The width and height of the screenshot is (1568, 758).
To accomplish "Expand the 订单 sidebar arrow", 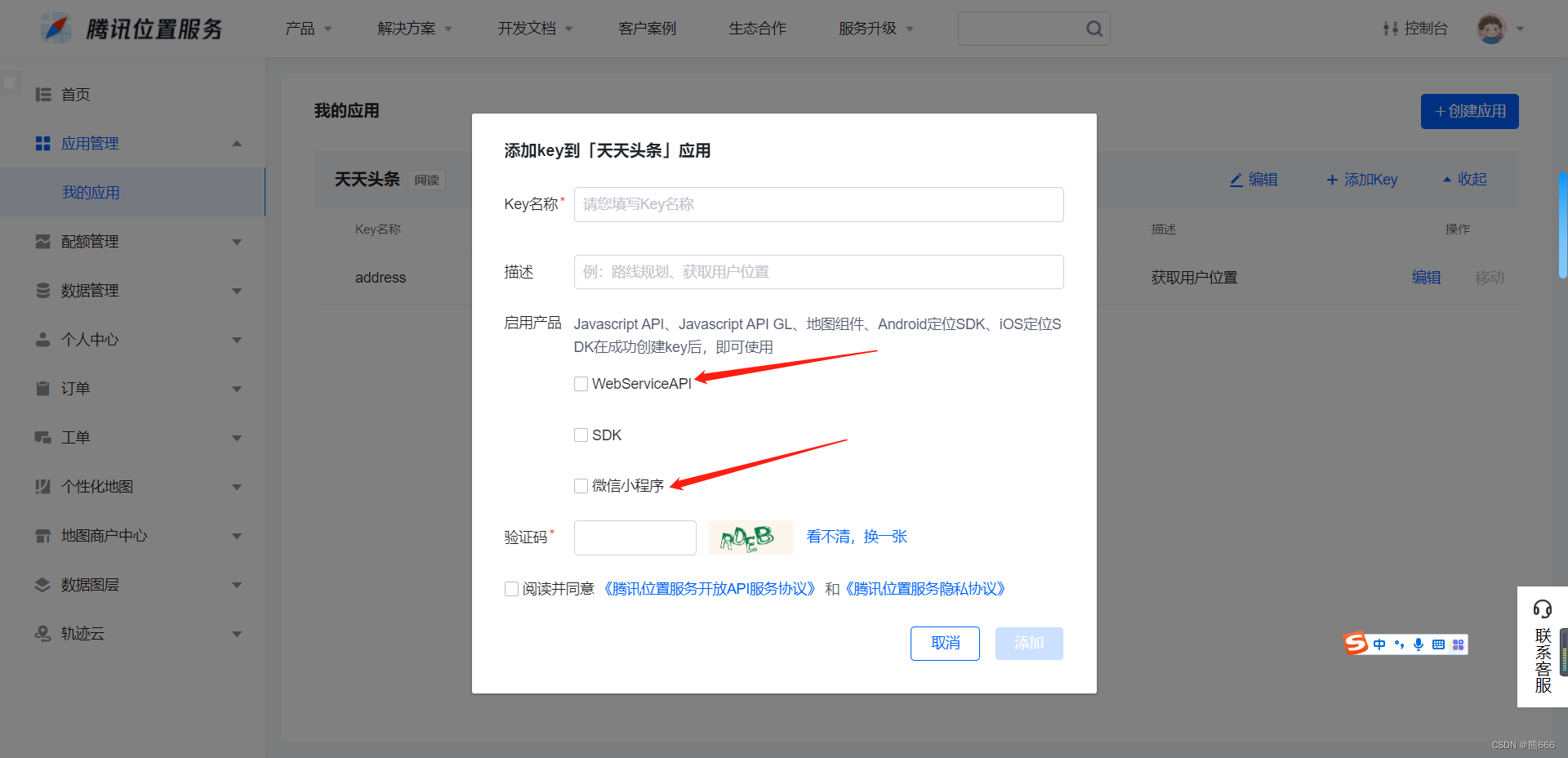I will [237, 389].
